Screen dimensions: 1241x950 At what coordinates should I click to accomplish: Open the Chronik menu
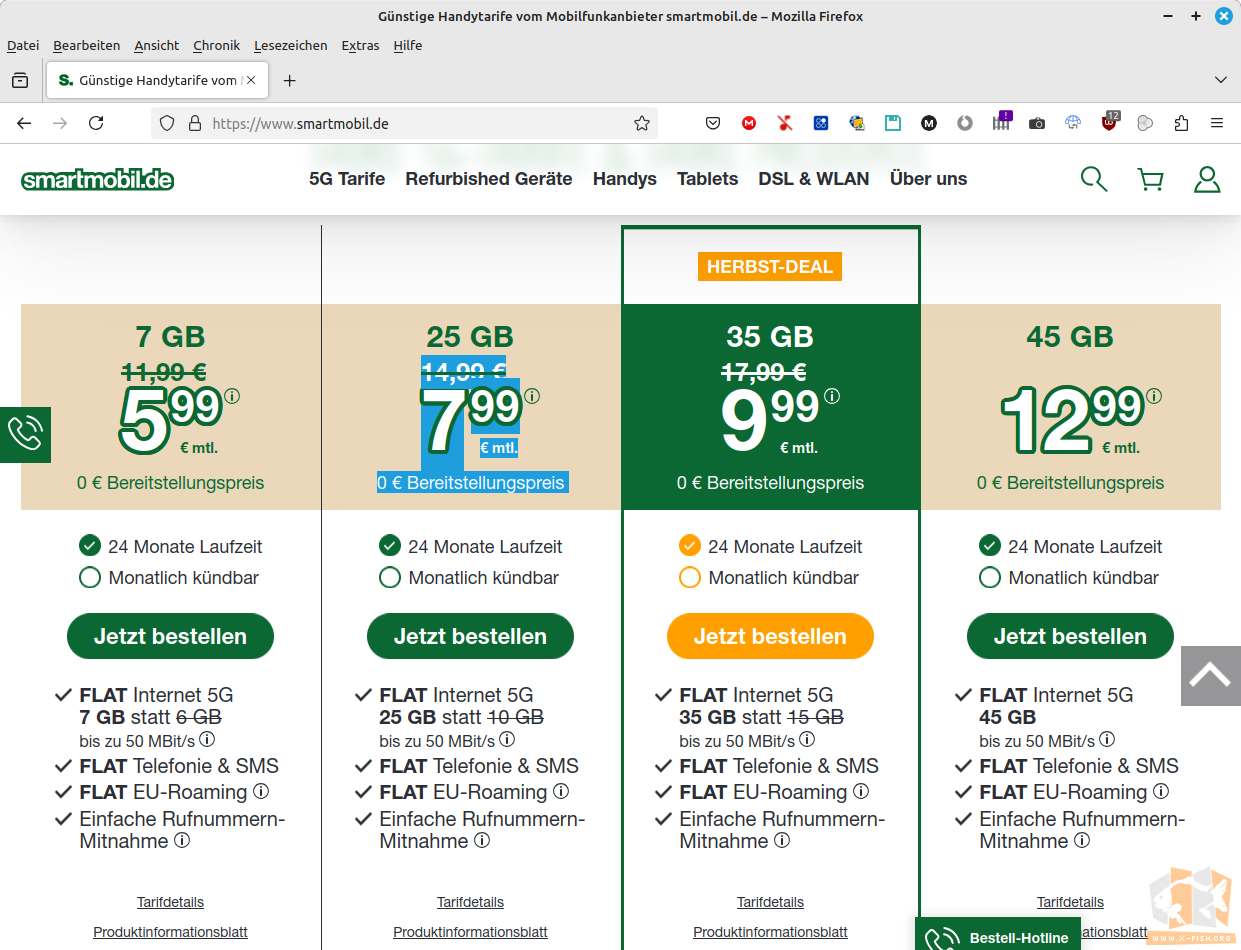[217, 45]
